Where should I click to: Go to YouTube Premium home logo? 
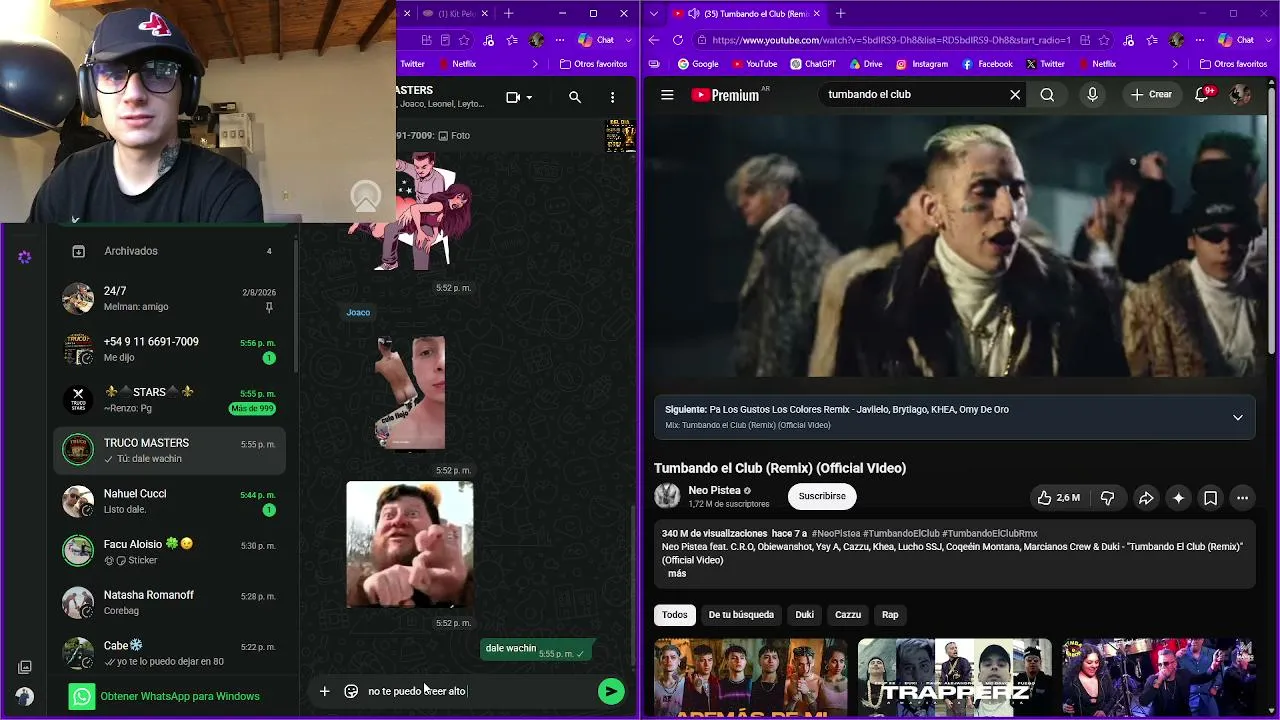(x=726, y=95)
